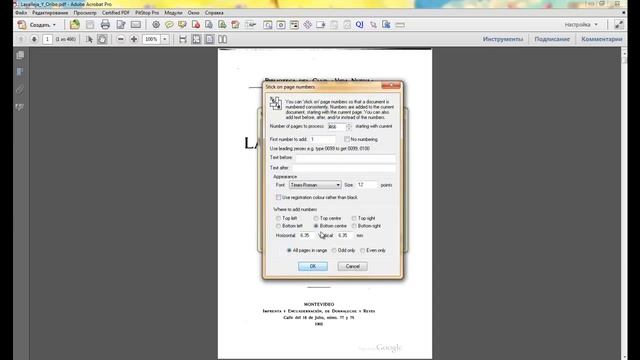
Task: Select the Top right radio button
Action: tap(354, 218)
